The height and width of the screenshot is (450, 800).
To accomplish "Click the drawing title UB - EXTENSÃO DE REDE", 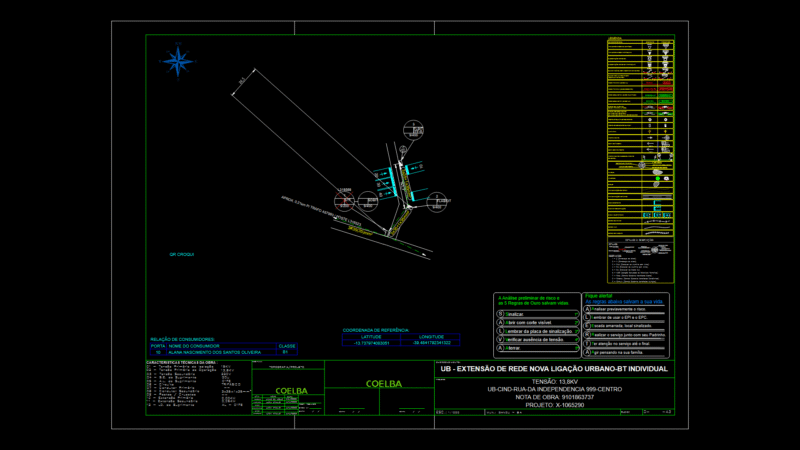I will pos(554,369).
